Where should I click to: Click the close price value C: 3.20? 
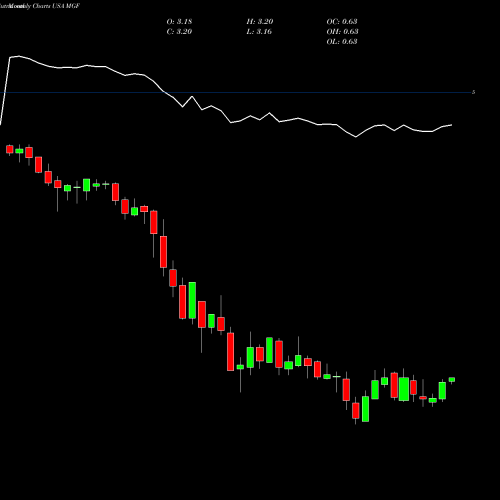pos(179,32)
